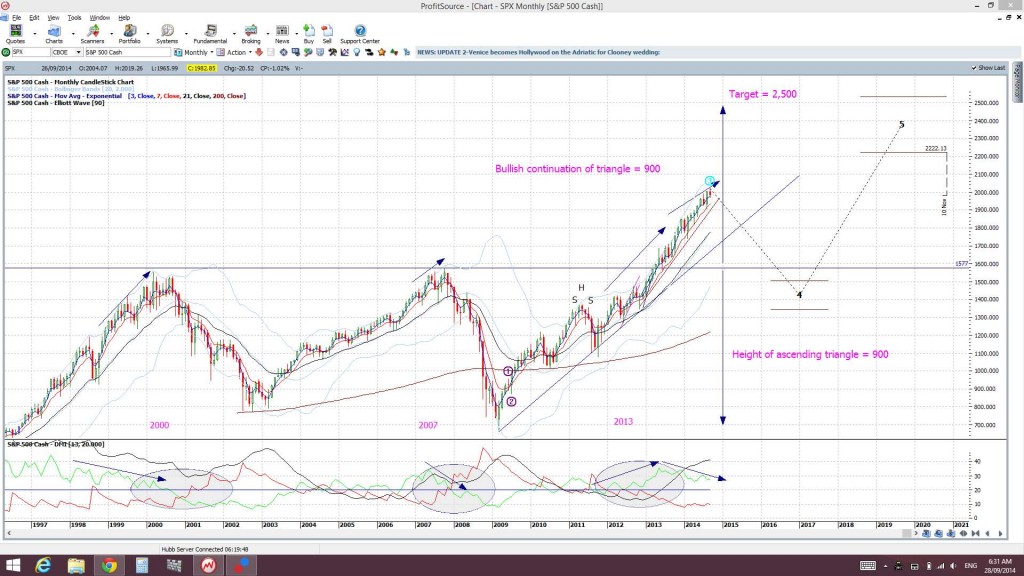
Task: Open Chrome from the Windows taskbar
Action: tap(109, 566)
